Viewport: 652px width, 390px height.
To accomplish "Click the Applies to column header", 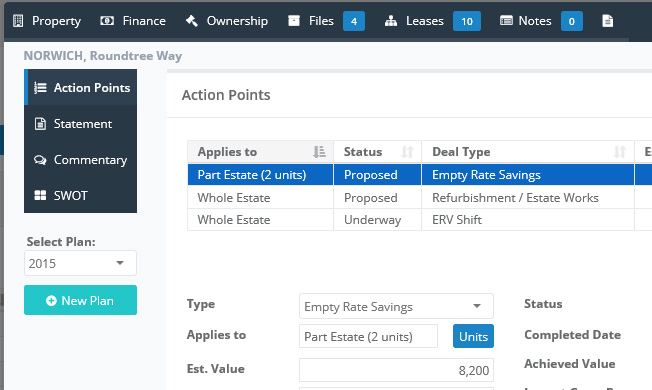I will click(x=260, y=152).
